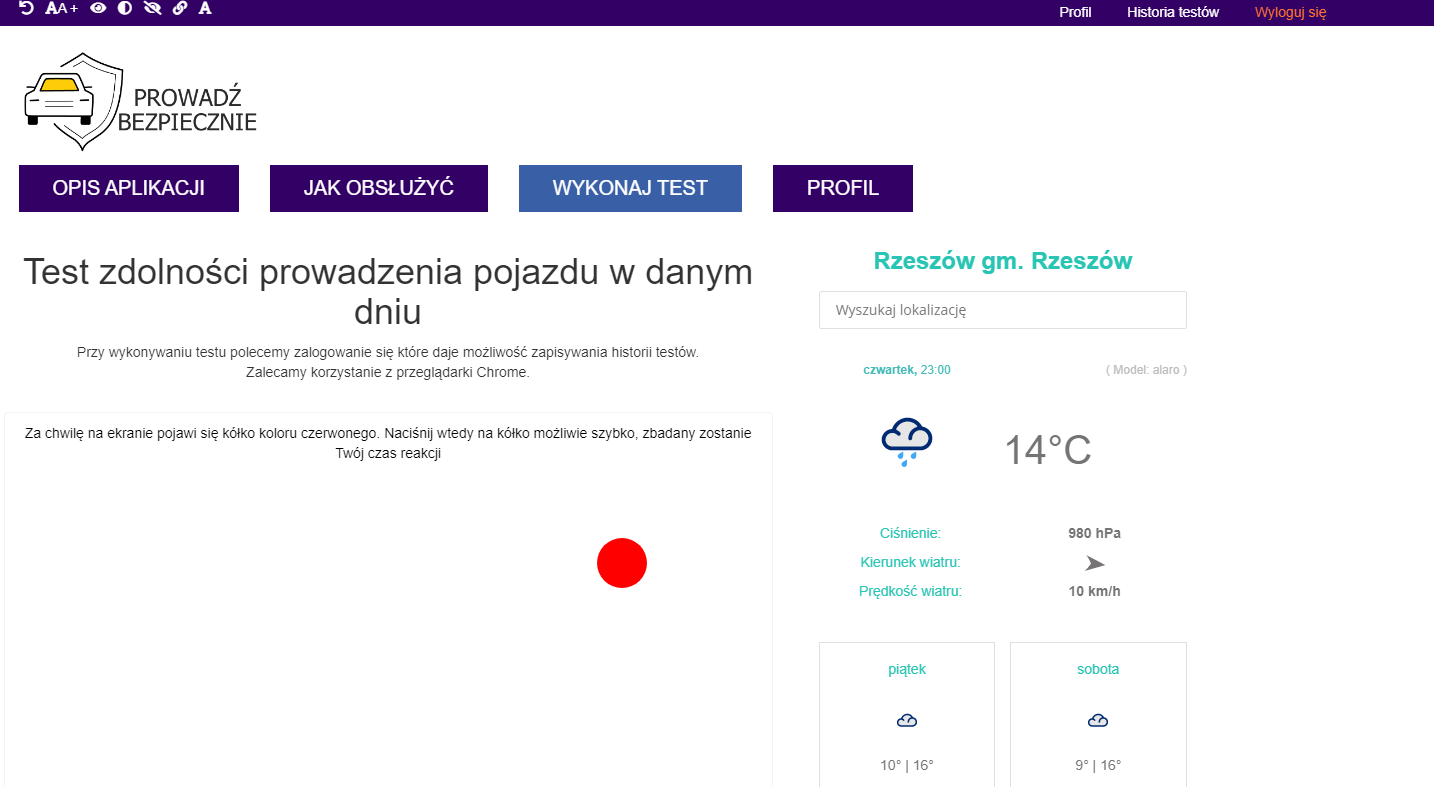Open the JAK OBSŁUŻYĆ tab
Image resolution: width=1434 pixels, height=787 pixels.
click(379, 188)
